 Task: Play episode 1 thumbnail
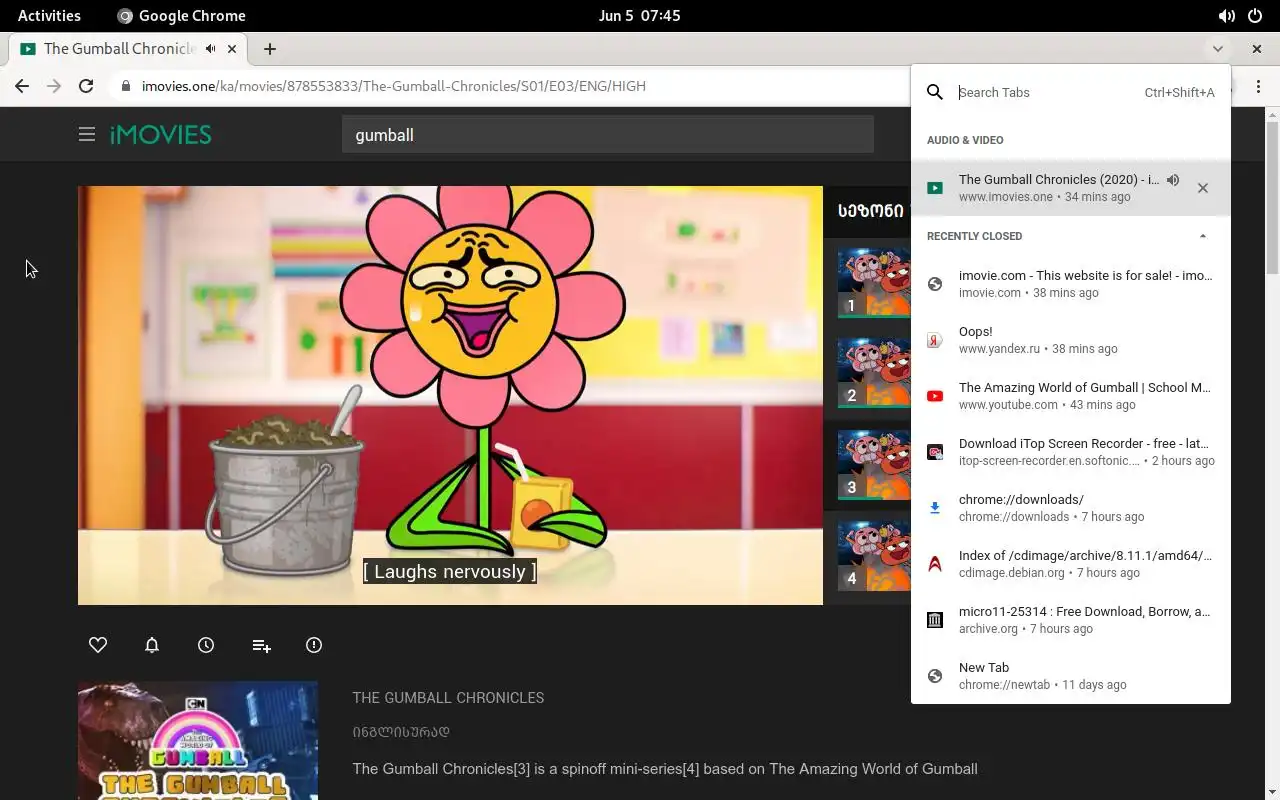coord(874,282)
